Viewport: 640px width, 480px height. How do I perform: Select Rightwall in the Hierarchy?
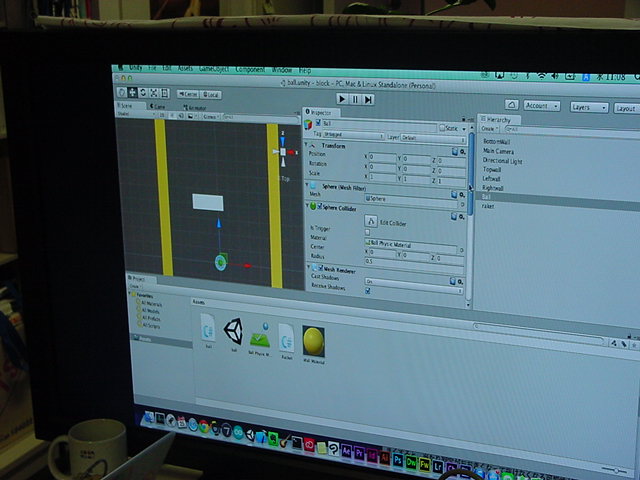pyautogui.click(x=493, y=188)
